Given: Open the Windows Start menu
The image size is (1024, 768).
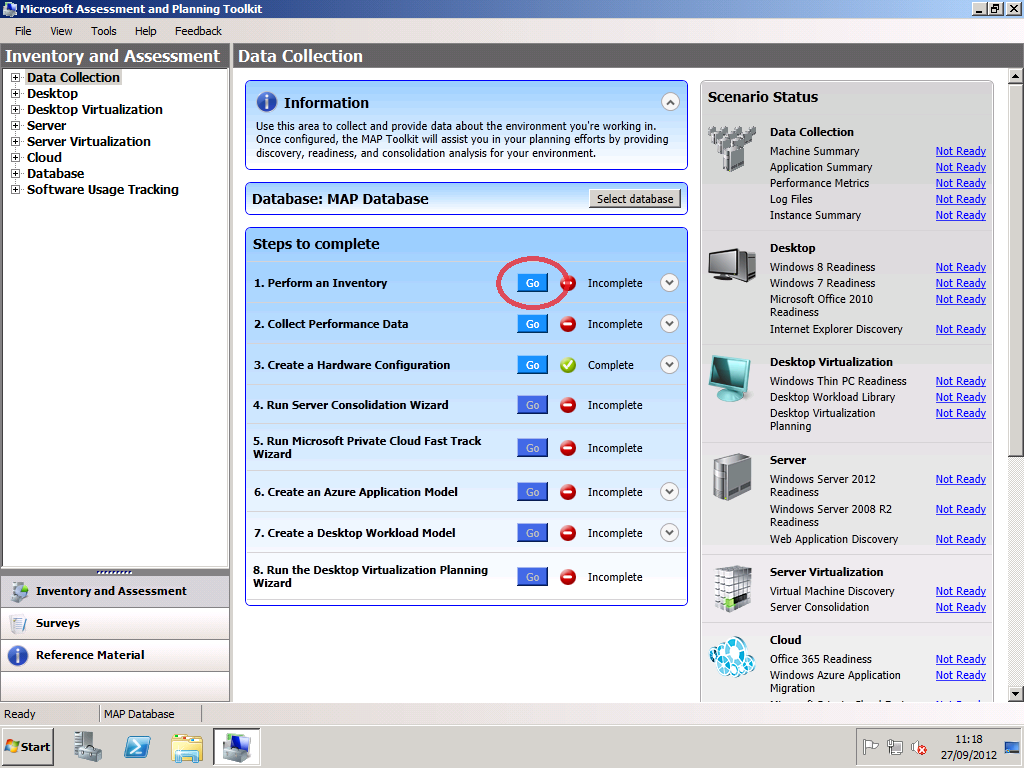Looking at the screenshot, I should tap(27, 746).
